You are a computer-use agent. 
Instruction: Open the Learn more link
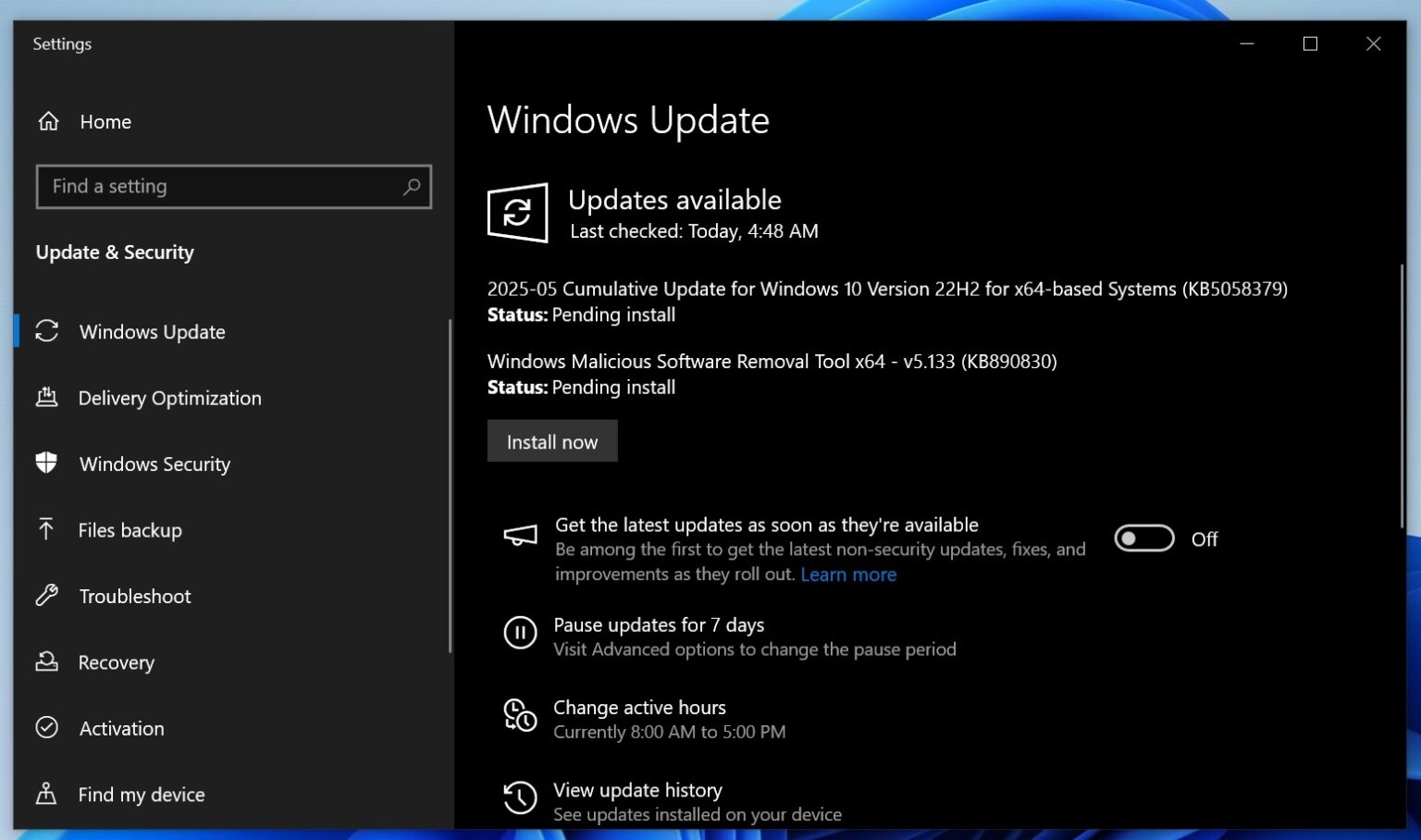click(847, 574)
